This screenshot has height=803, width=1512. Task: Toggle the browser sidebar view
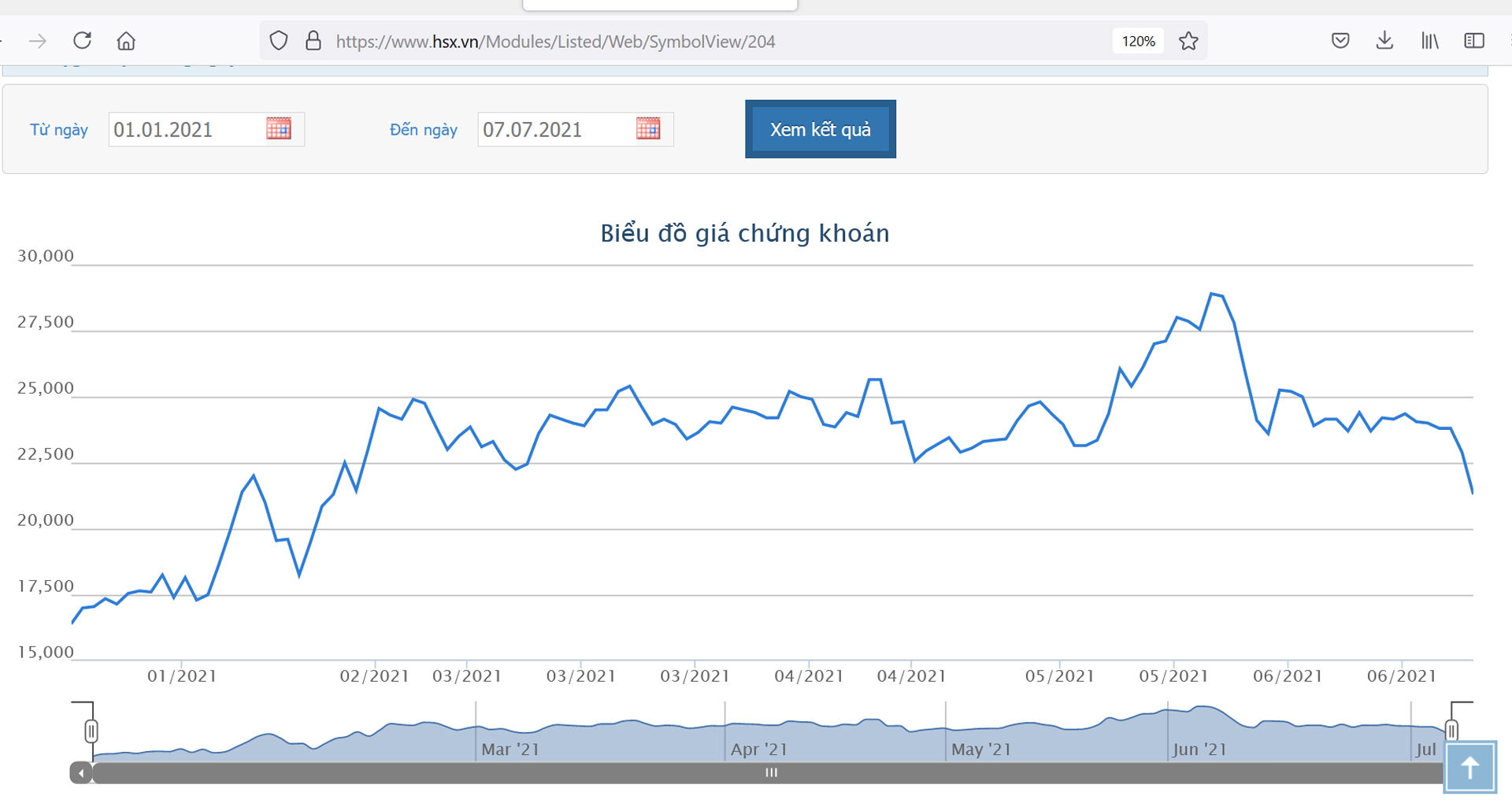tap(1474, 41)
